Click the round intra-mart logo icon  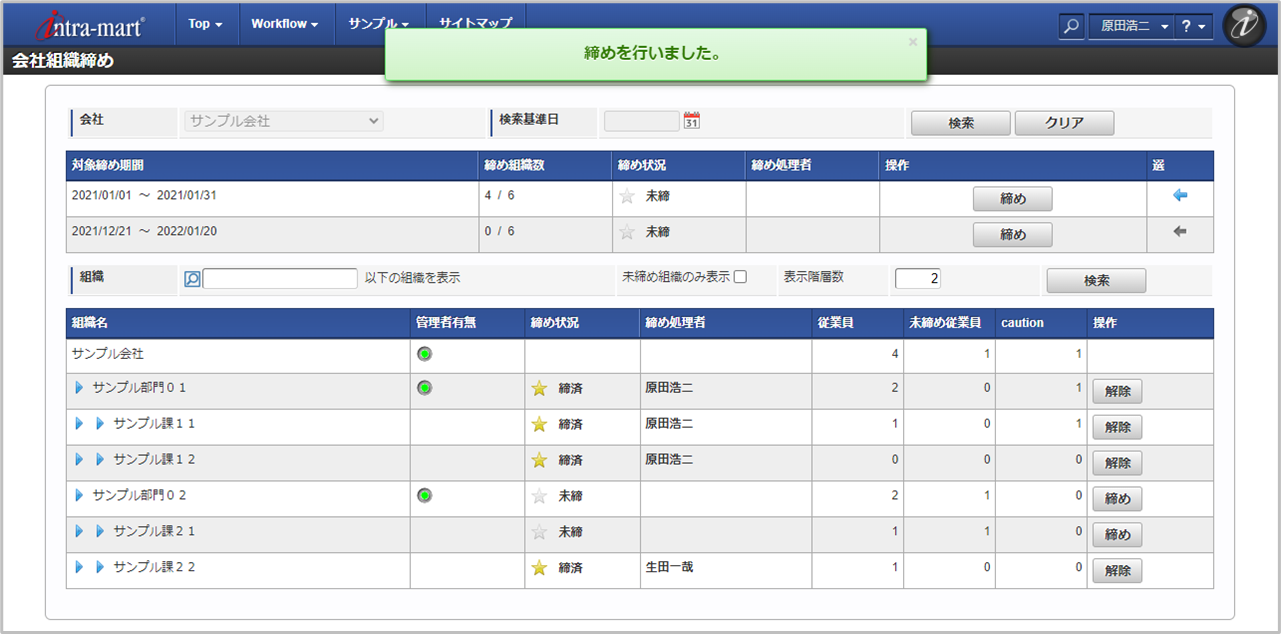pyautogui.click(x=1244, y=26)
